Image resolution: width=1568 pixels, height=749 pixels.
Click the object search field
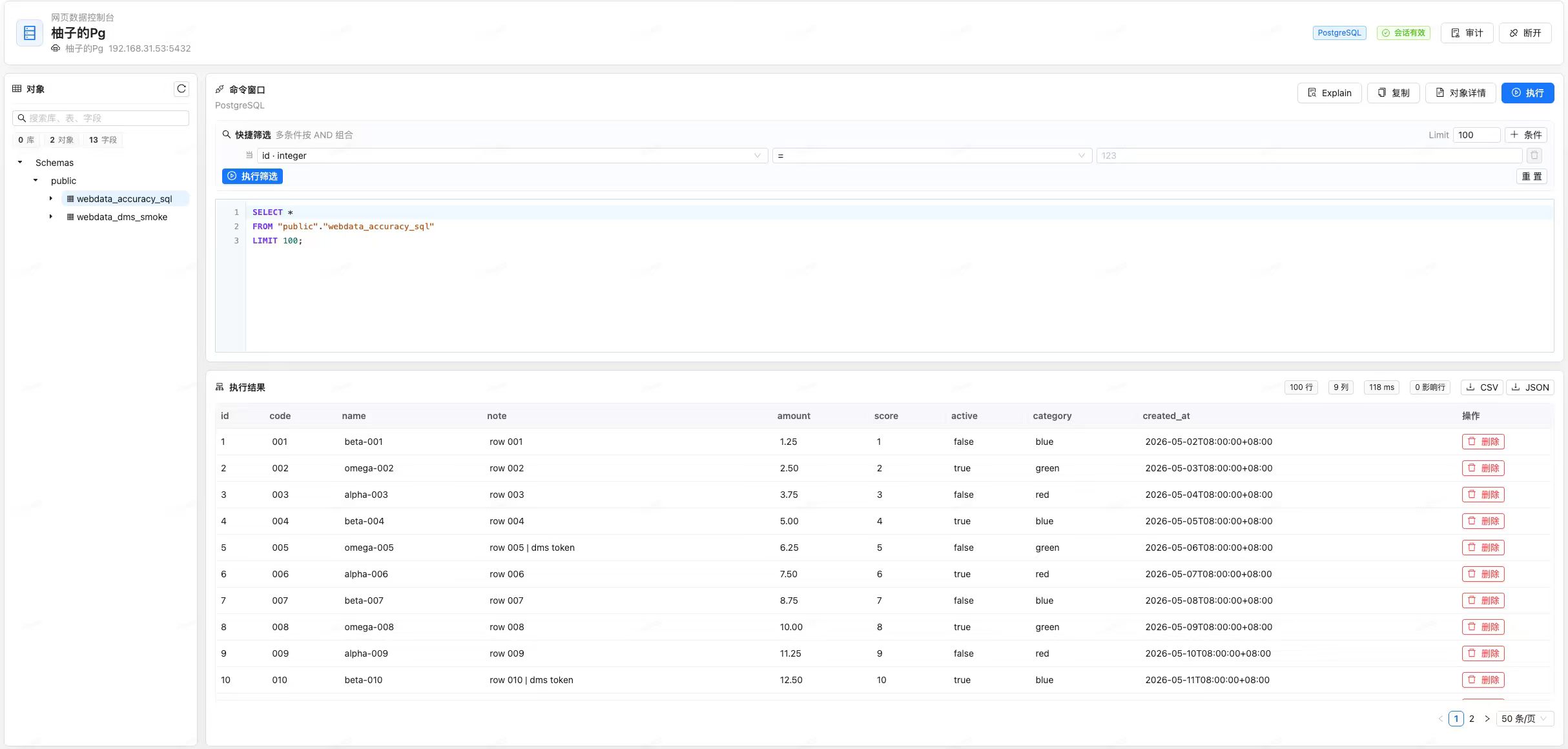pos(101,118)
